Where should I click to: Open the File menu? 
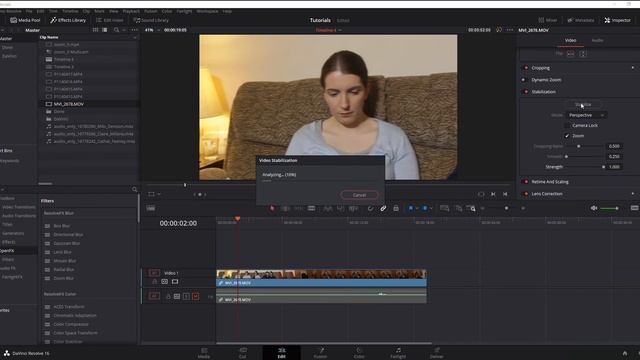(29, 11)
